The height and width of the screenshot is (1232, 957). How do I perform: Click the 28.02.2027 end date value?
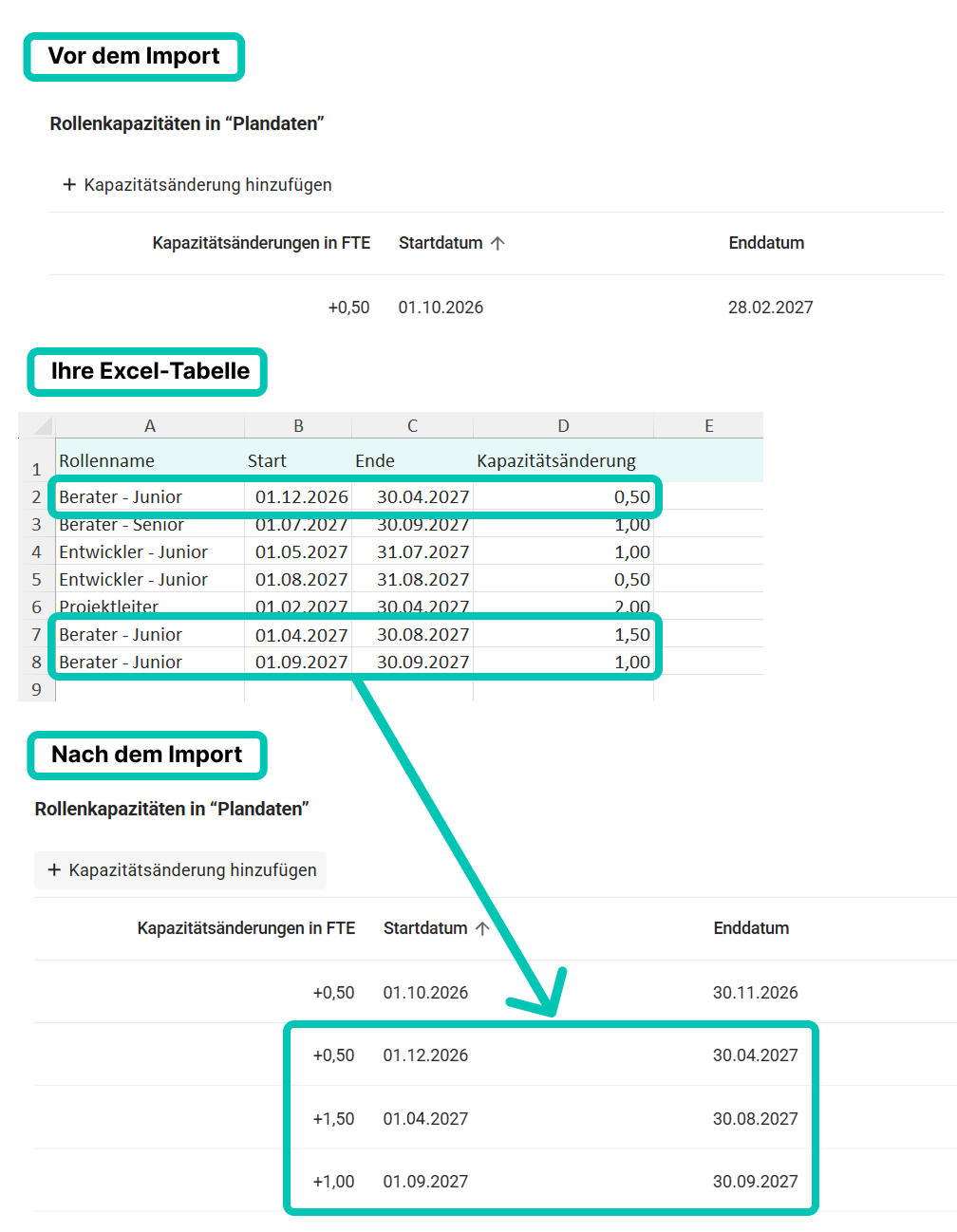(x=770, y=308)
